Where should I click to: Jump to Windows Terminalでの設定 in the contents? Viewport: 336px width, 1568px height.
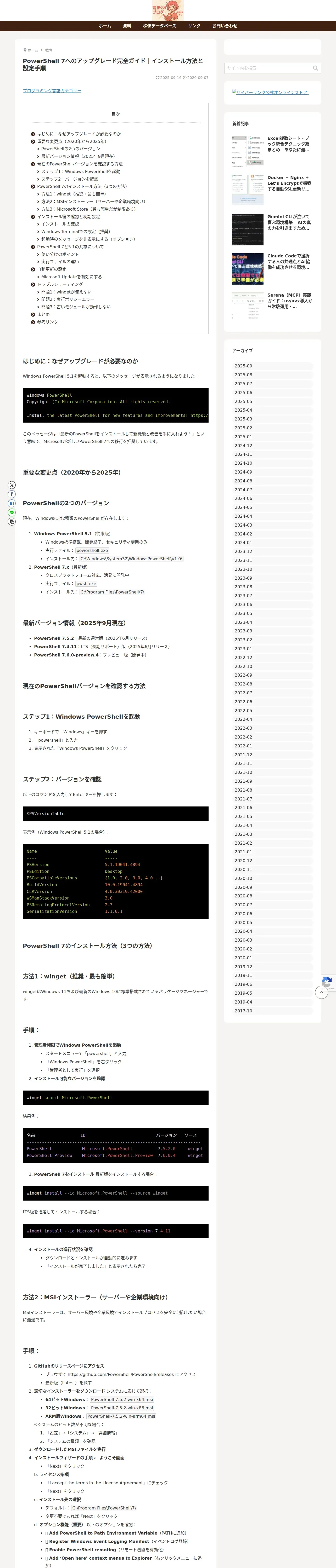click(x=76, y=231)
